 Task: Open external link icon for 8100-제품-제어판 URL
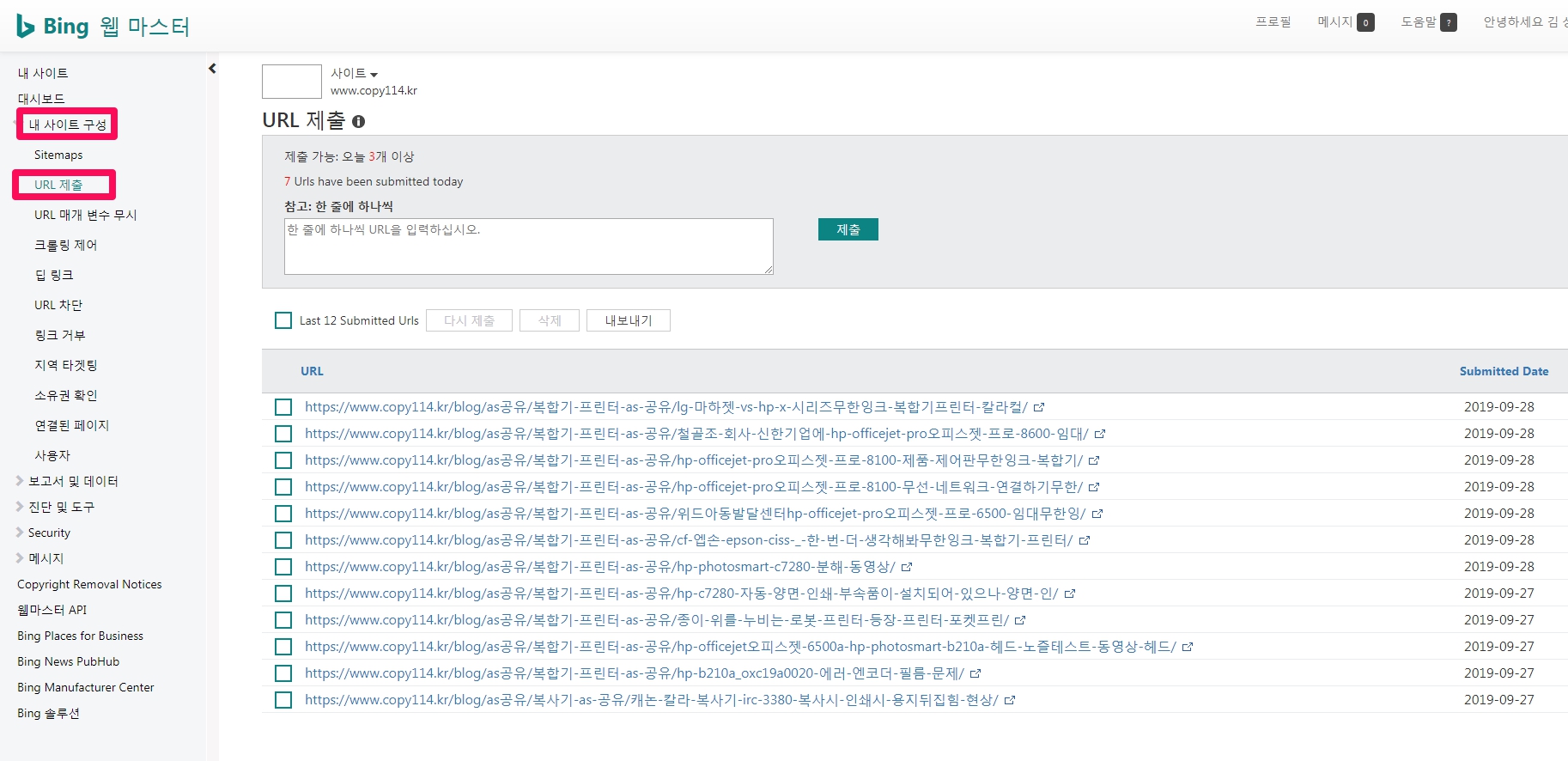click(x=1094, y=460)
